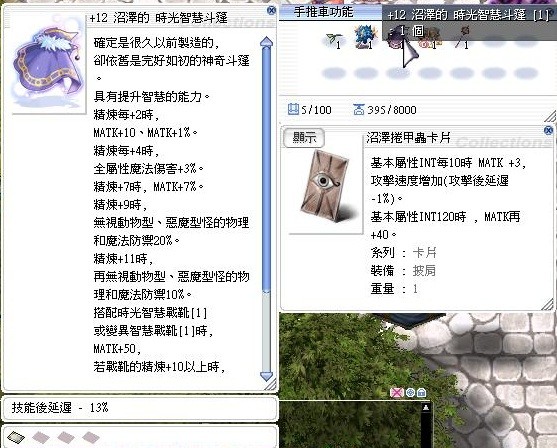Select the staff item in the cart
The width and height of the screenshot is (557, 448).
(x=462, y=37)
